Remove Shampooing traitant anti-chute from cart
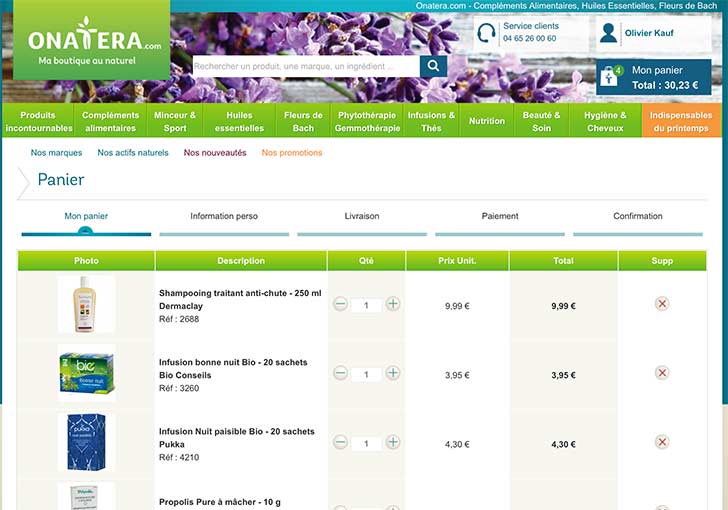This screenshot has width=728, height=510. point(662,304)
